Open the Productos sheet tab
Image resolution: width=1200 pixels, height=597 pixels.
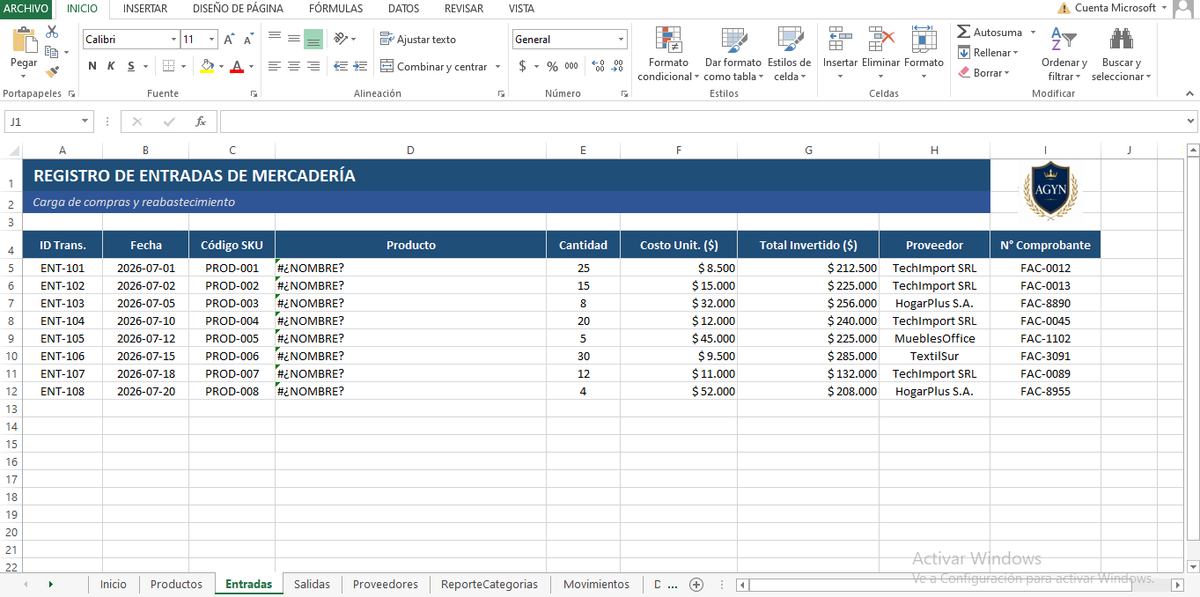click(x=176, y=584)
